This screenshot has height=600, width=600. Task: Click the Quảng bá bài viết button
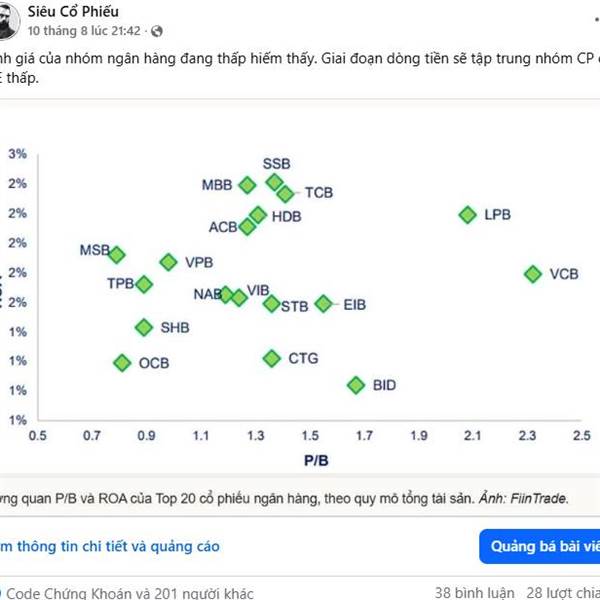click(540, 546)
